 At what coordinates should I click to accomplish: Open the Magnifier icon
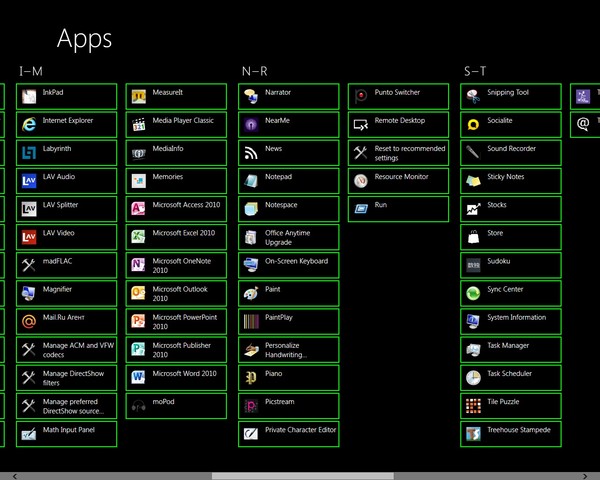[29, 293]
